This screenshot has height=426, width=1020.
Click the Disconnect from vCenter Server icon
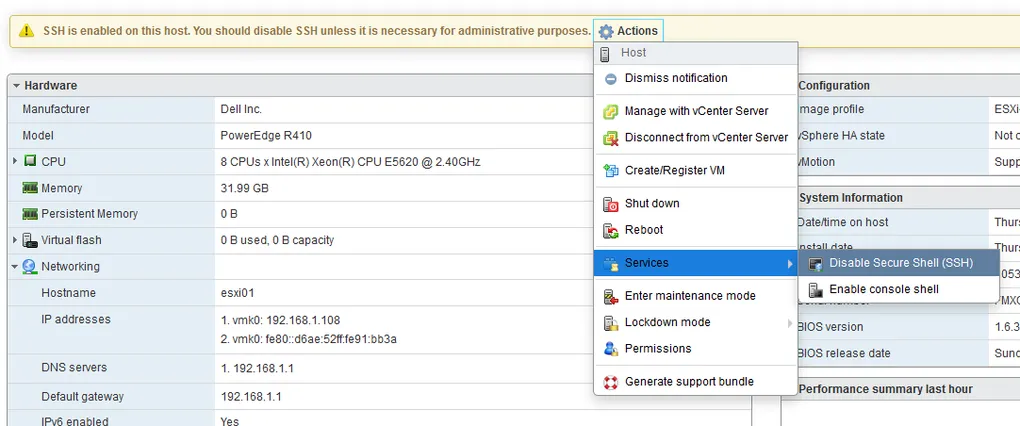(610, 138)
